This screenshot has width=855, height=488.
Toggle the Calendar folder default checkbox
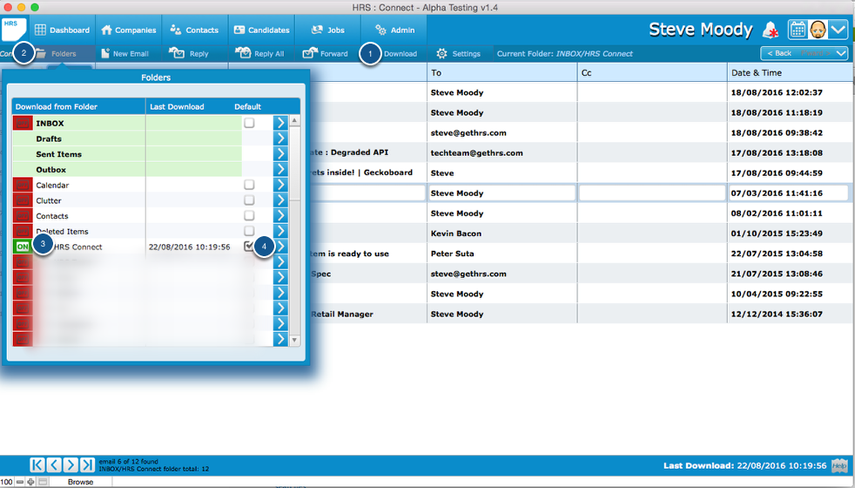pyautogui.click(x=249, y=184)
